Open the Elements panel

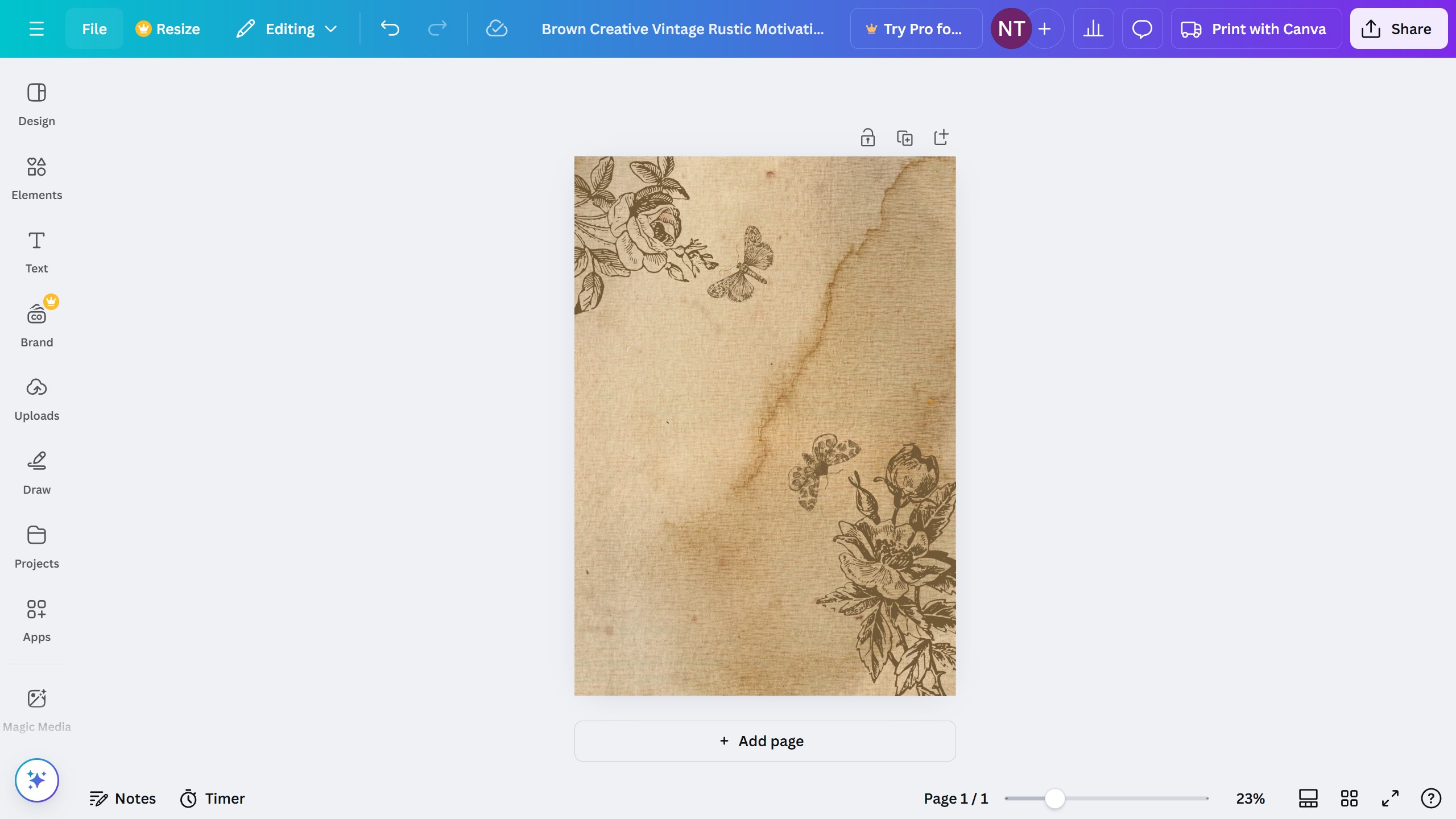(x=36, y=178)
